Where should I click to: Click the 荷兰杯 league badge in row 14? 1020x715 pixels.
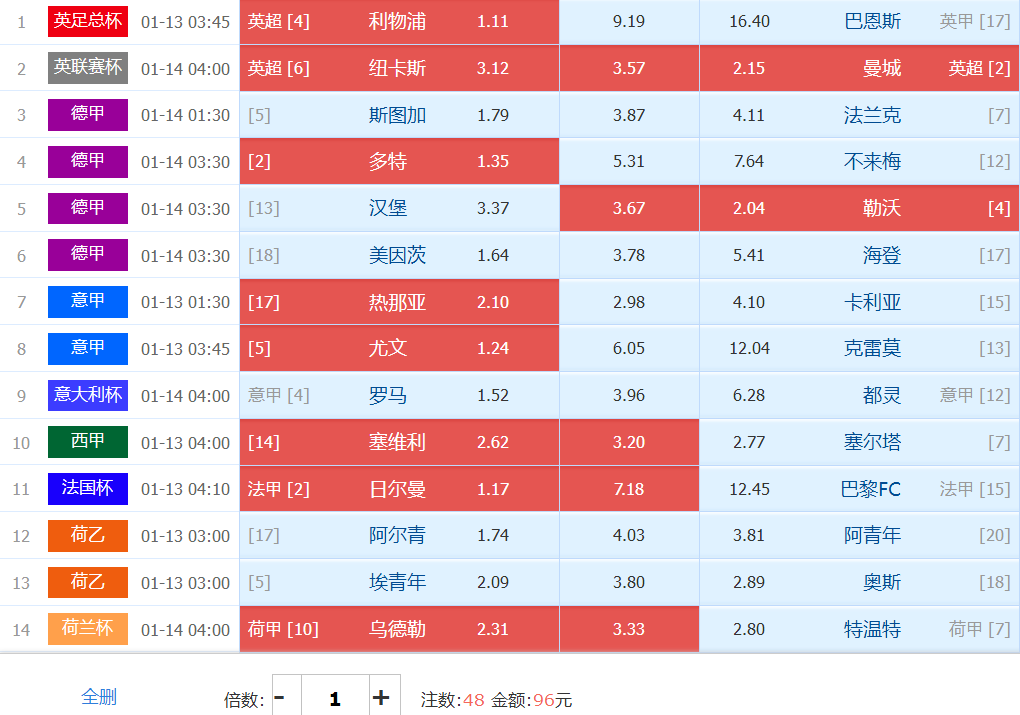pyautogui.click(x=88, y=629)
